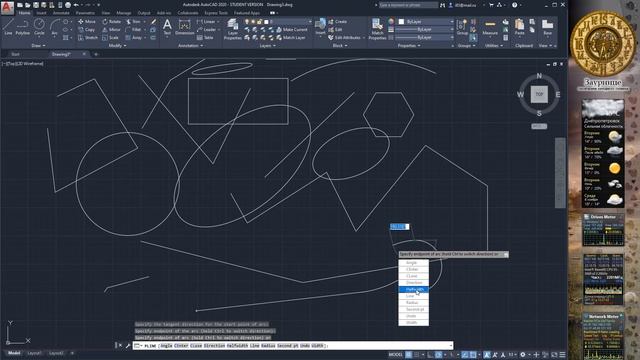Insert a Table from Annotation panel
The height and width of the screenshot is (360, 640).
coord(205,38)
